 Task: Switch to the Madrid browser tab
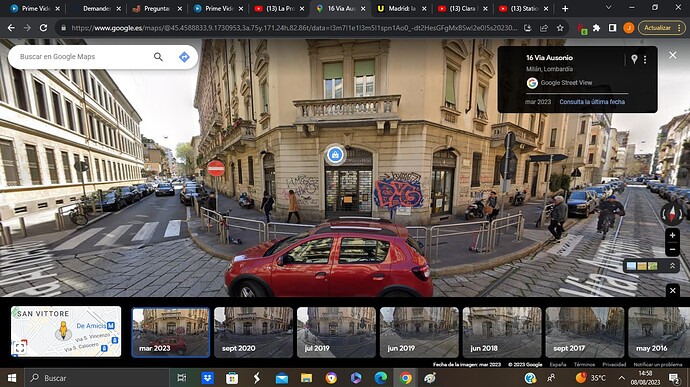[x=402, y=8]
